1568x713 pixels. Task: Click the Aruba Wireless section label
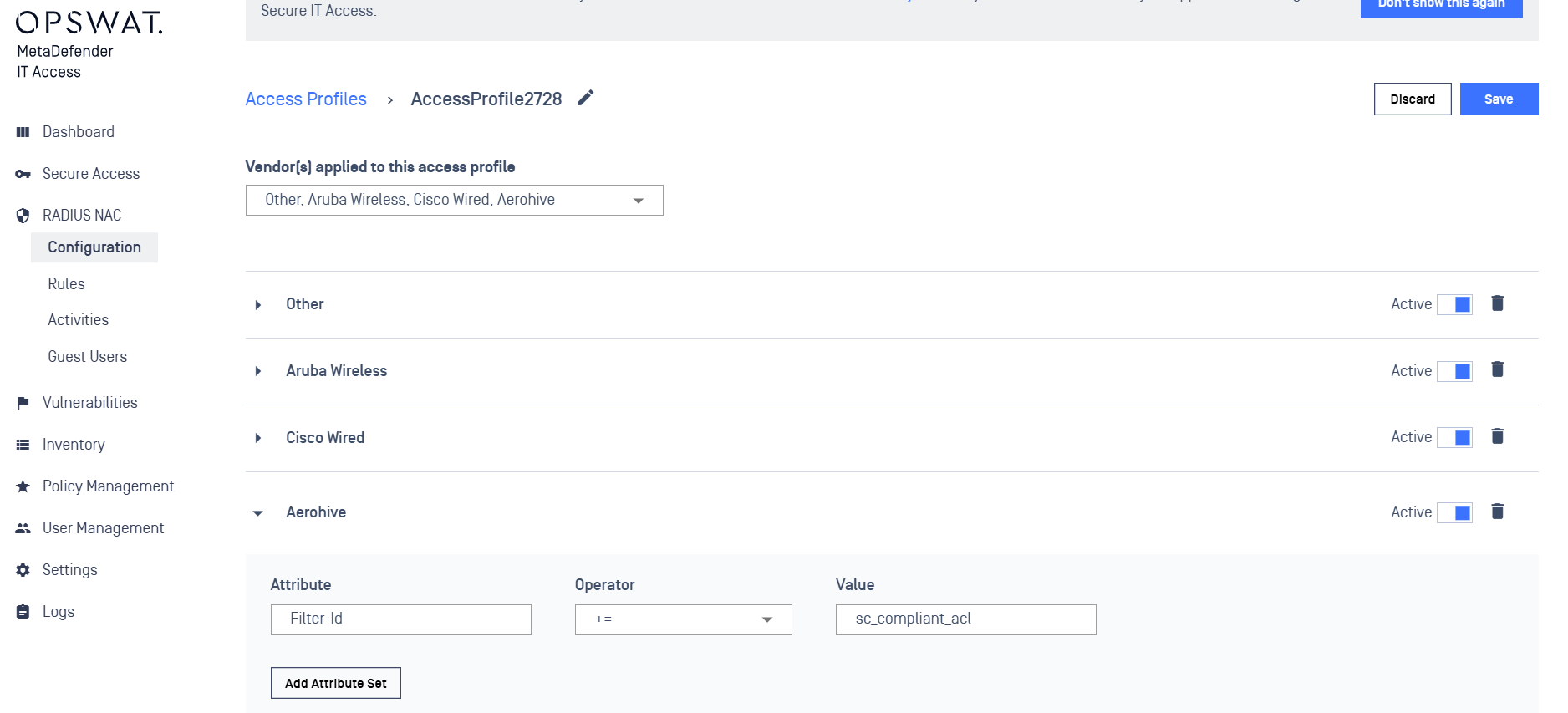[337, 371]
